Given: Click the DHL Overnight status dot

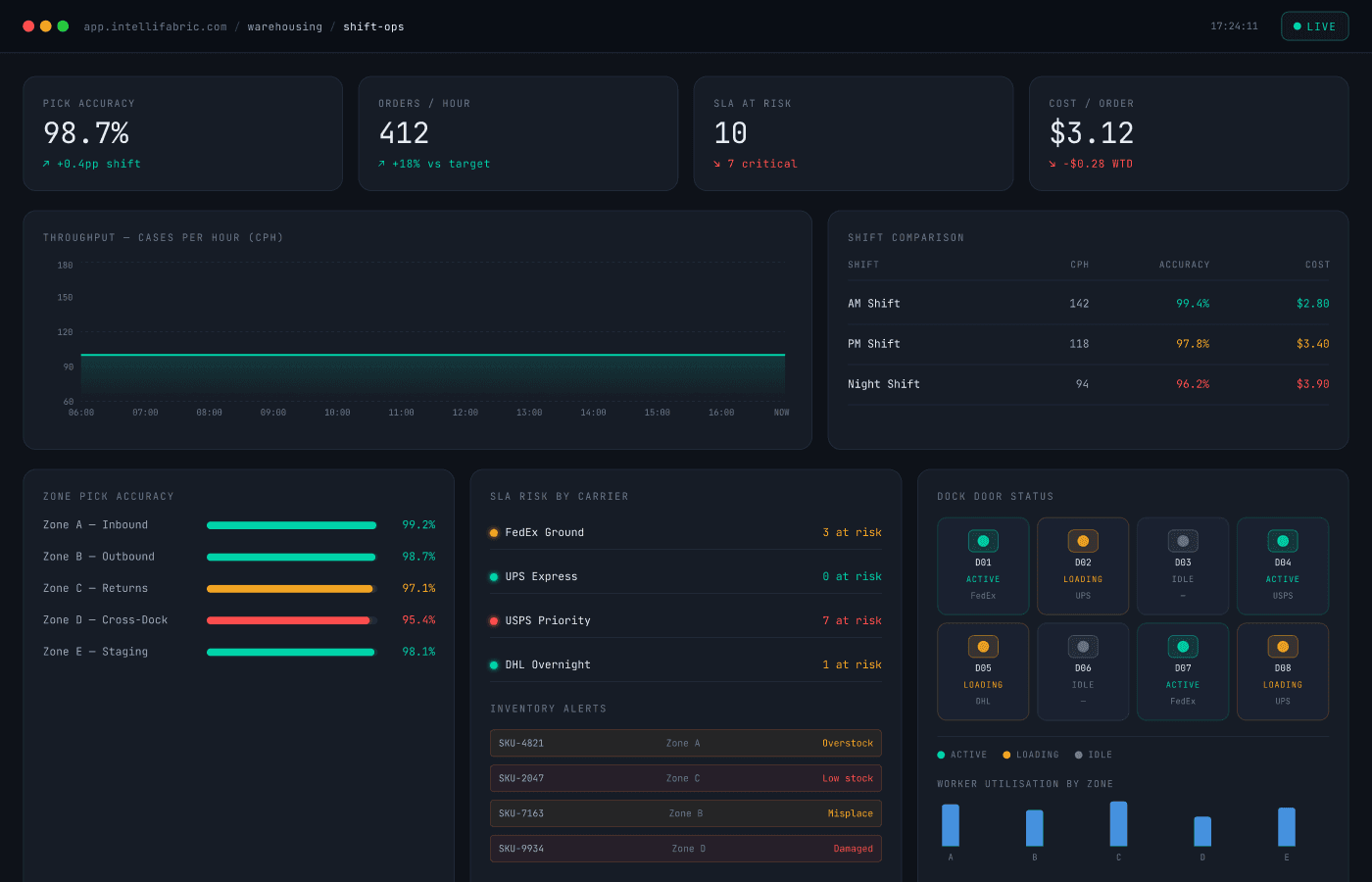Looking at the screenshot, I should tap(493, 663).
